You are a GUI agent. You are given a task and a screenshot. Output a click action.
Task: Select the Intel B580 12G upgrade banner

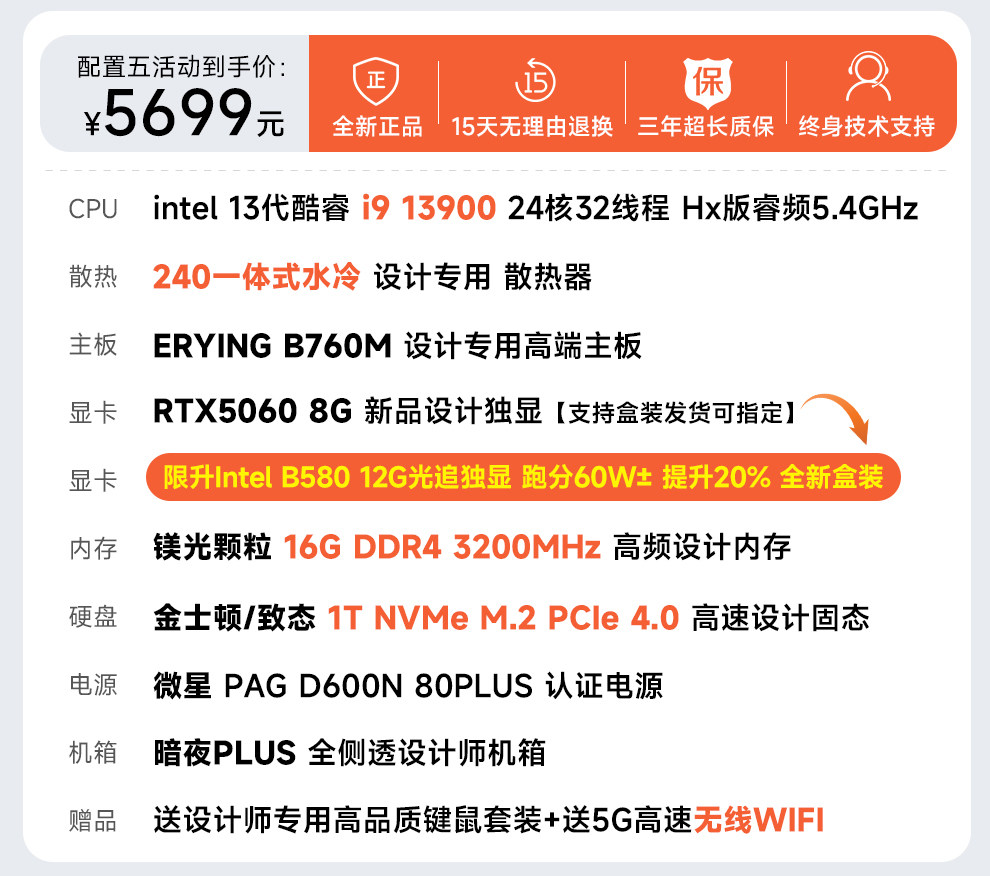coord(523,477)
